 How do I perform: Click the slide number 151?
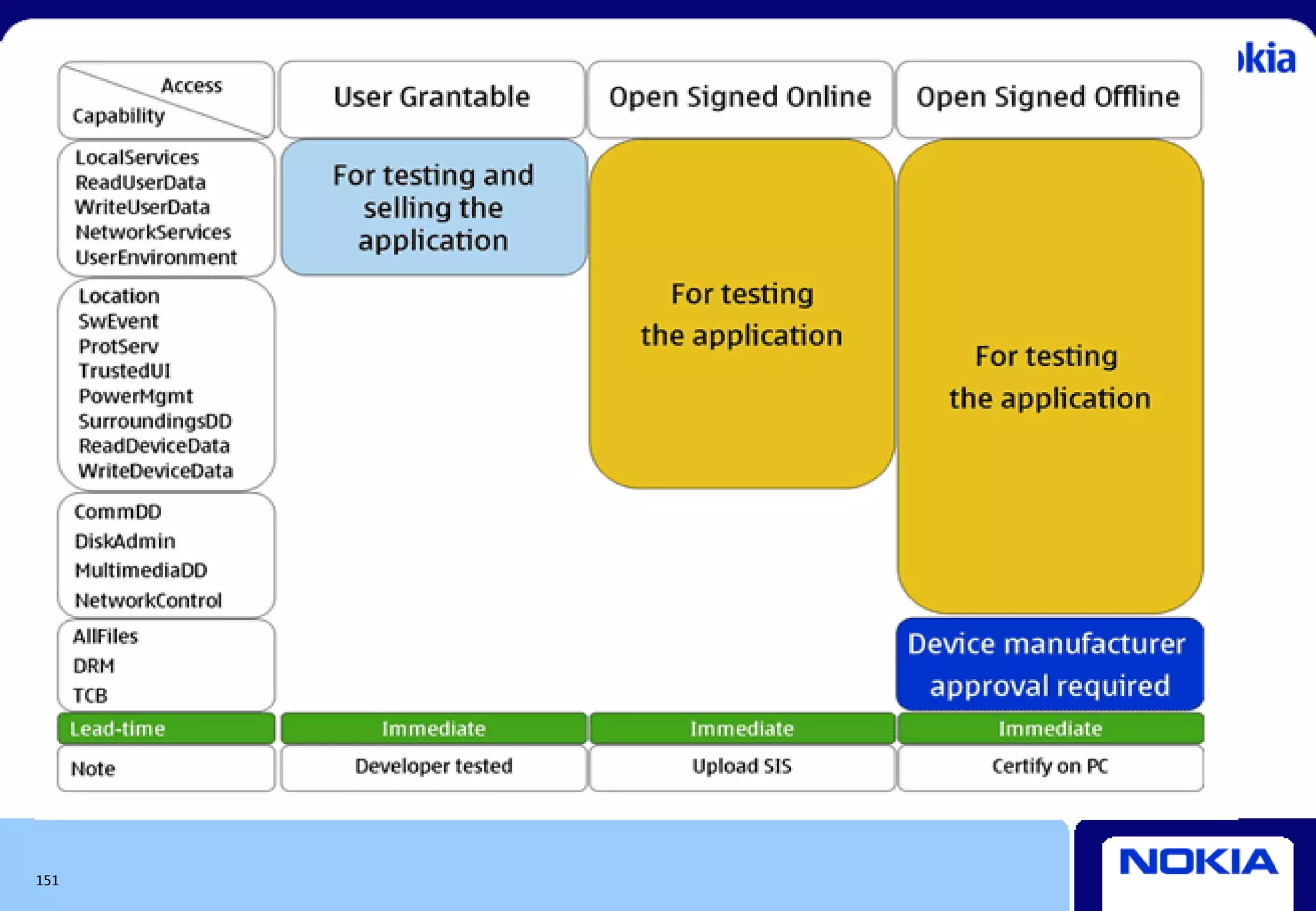point(48,880)
